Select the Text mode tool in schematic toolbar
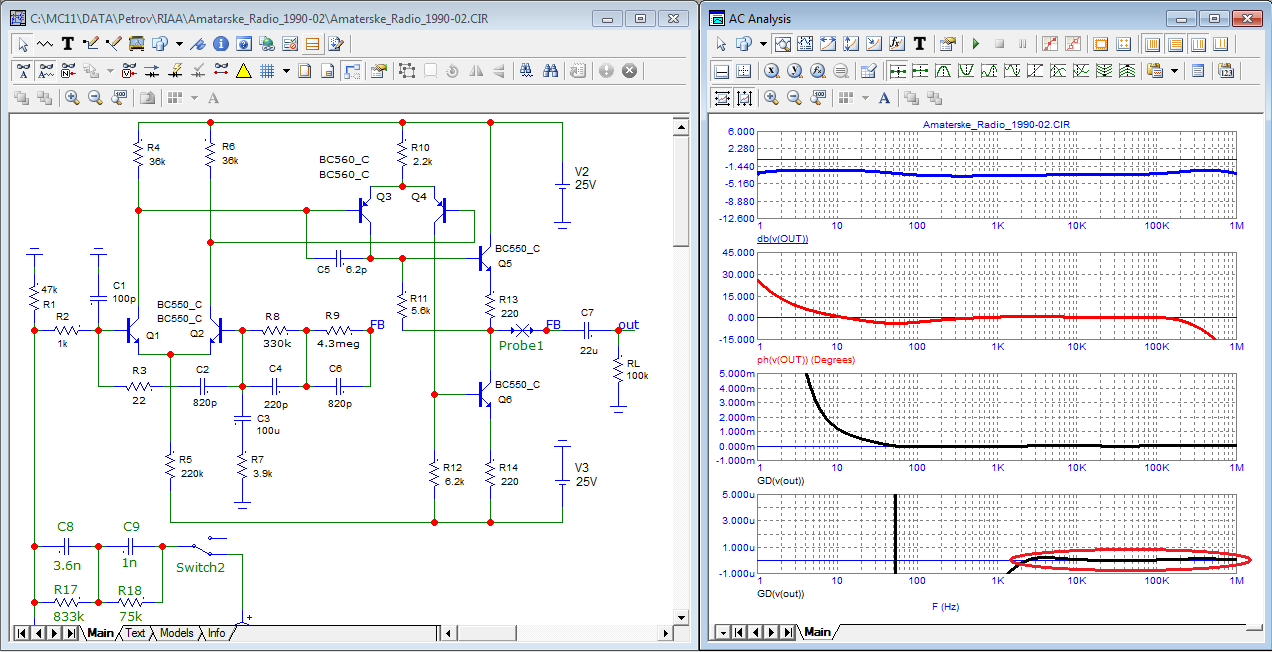The image size is (1272, 652). coord(68,44)
